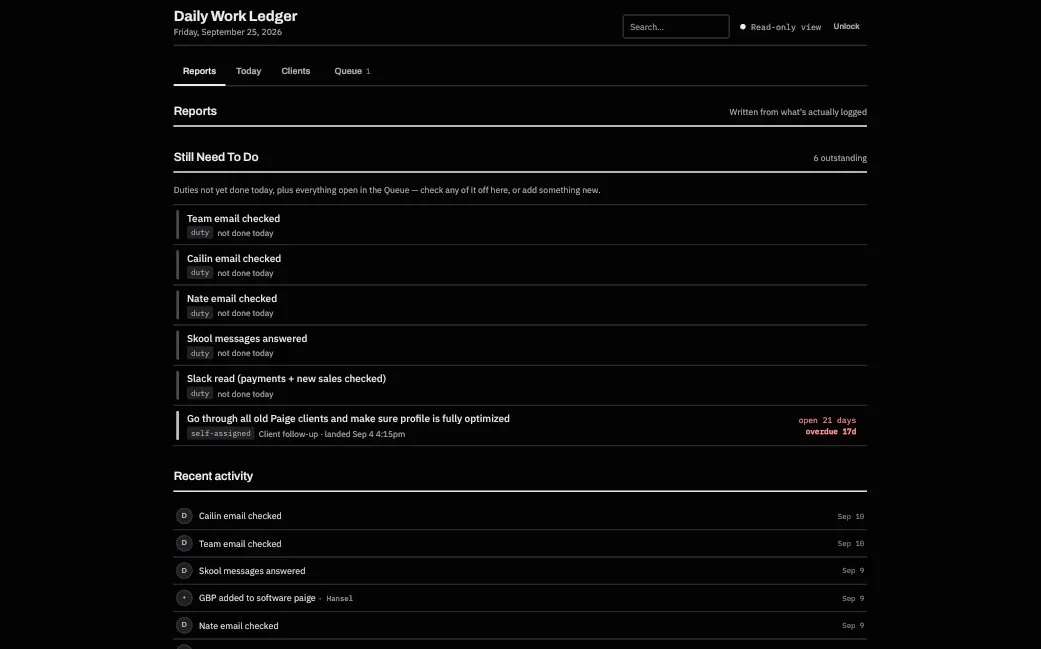The image size is (1041, 649).
Task: Click duty tag under Team email checked
Action: pyautogui.click(x=200, y=233)
